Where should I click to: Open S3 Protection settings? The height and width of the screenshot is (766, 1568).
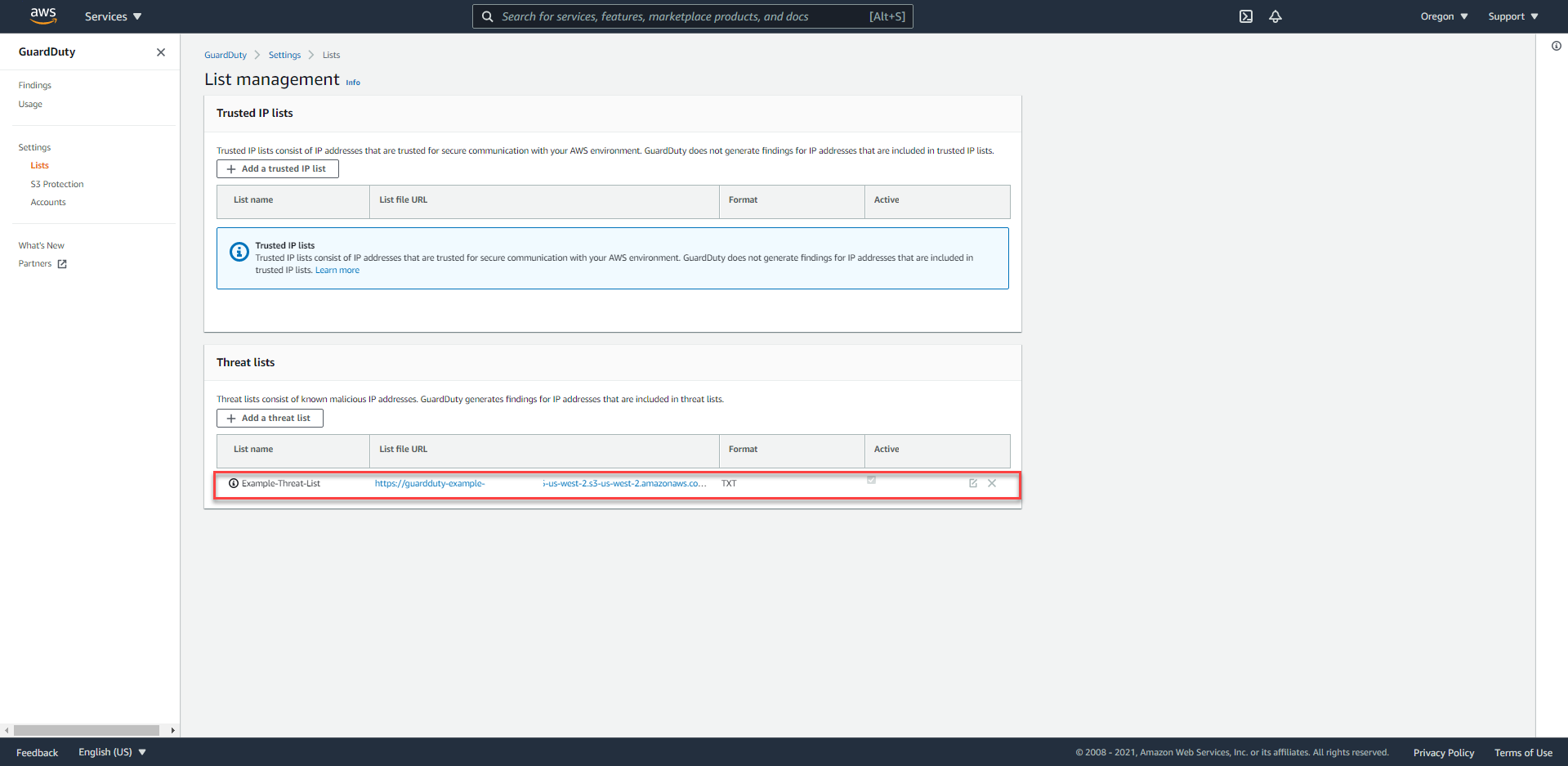click(57, 184)
